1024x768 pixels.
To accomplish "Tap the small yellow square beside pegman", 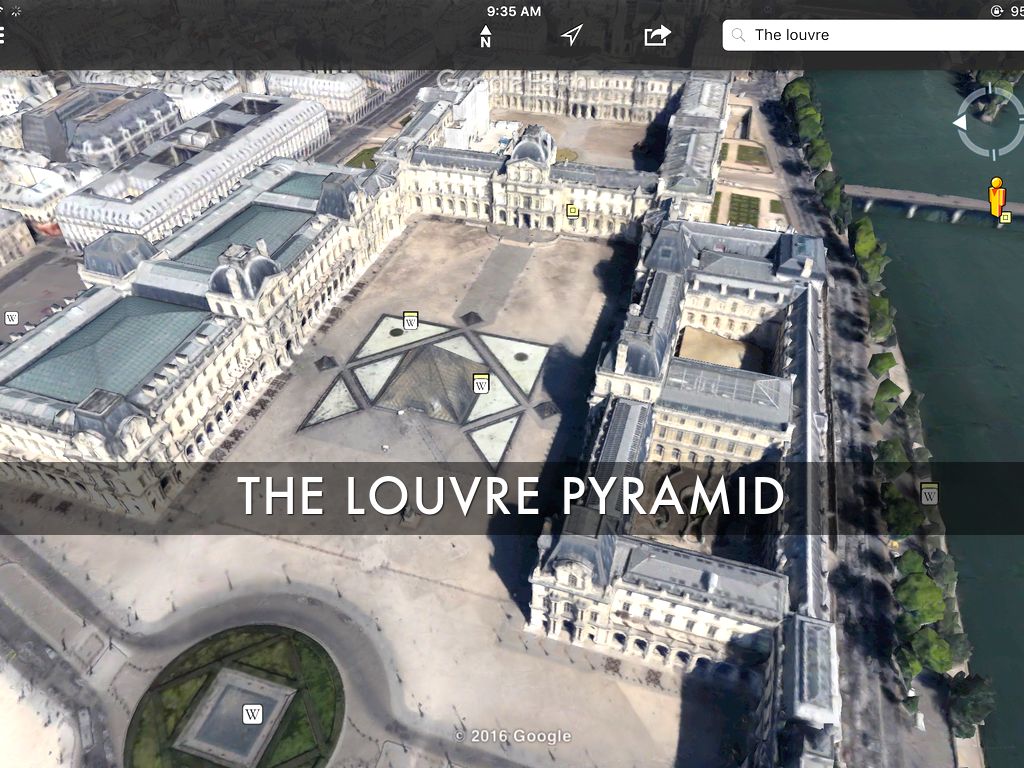I will pyautogui.click(x=1006, y=217).
